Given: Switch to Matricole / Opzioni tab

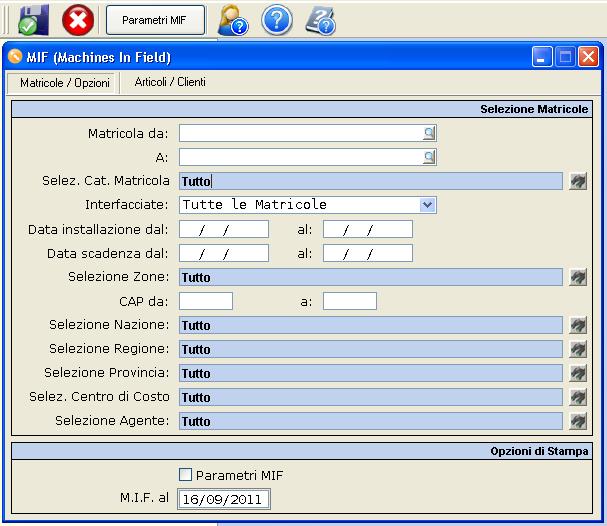Looking at the screenshot, I should [62, 83].
